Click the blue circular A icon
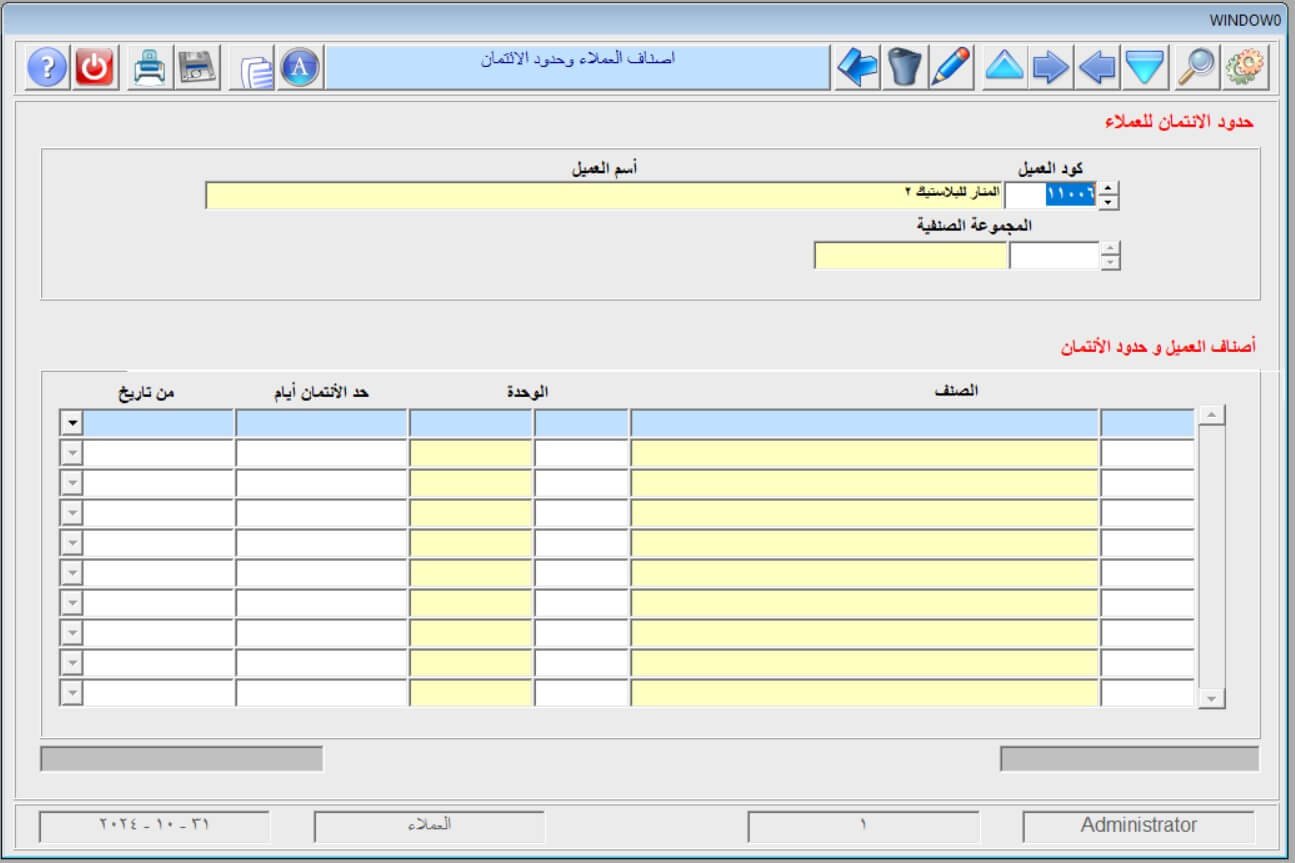Screen dimensions: 1295x863 300,68
